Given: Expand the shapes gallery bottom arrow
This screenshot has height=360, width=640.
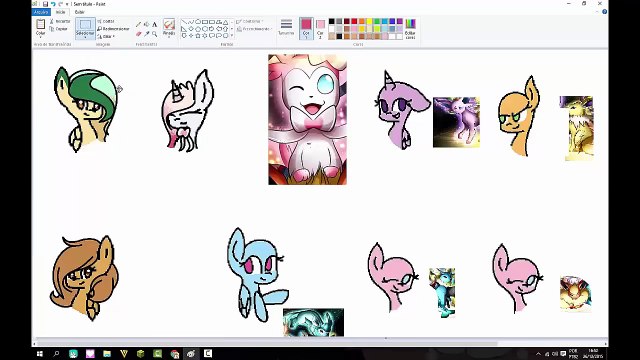Looking at the screenshot, I should 232,36.
